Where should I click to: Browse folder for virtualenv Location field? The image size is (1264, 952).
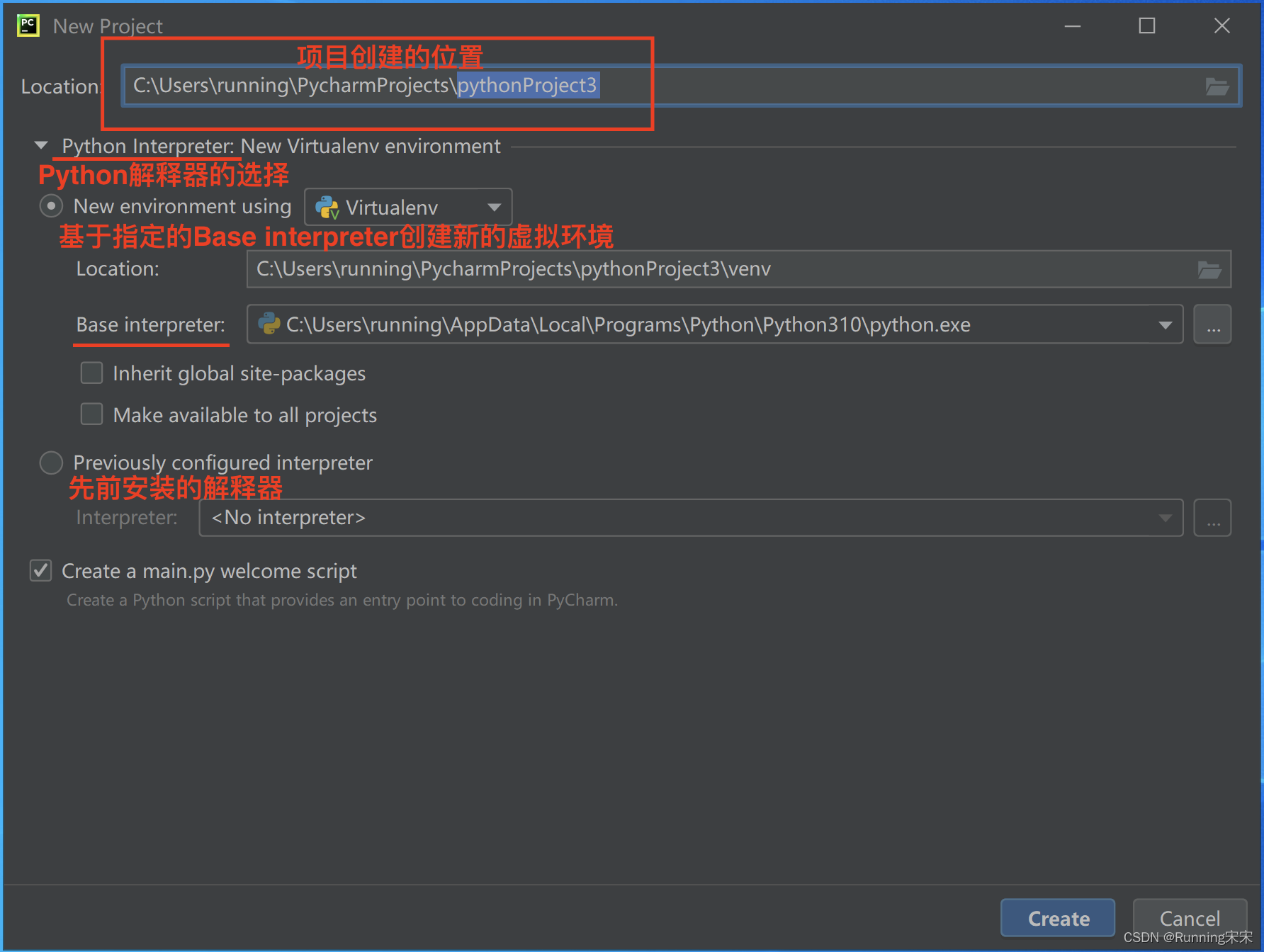tap(1209, 269)
